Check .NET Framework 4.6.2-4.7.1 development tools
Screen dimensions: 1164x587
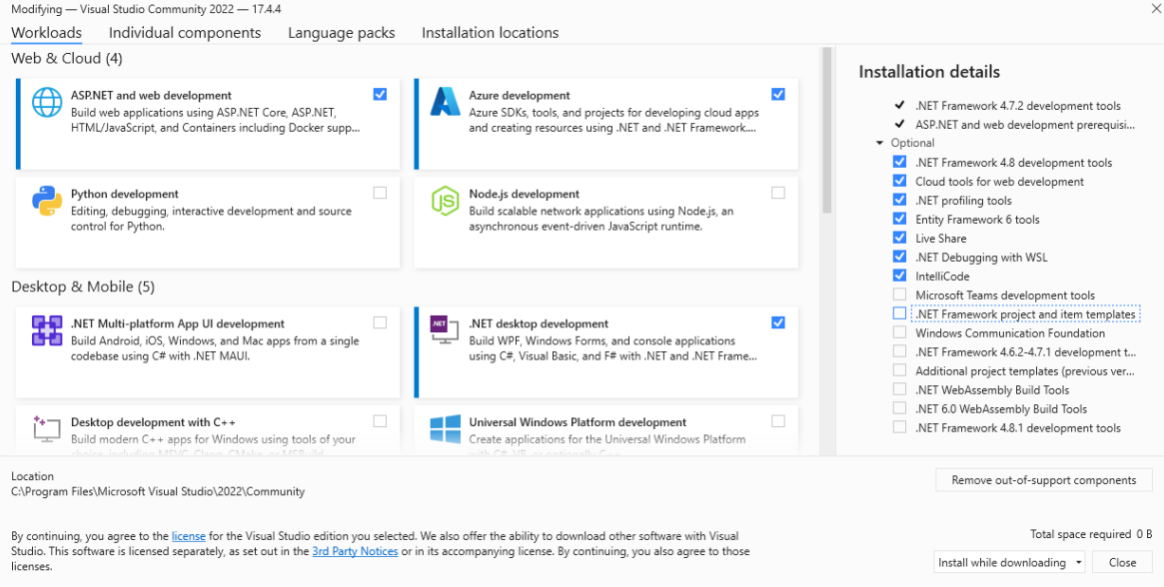[x=900, y=351]
